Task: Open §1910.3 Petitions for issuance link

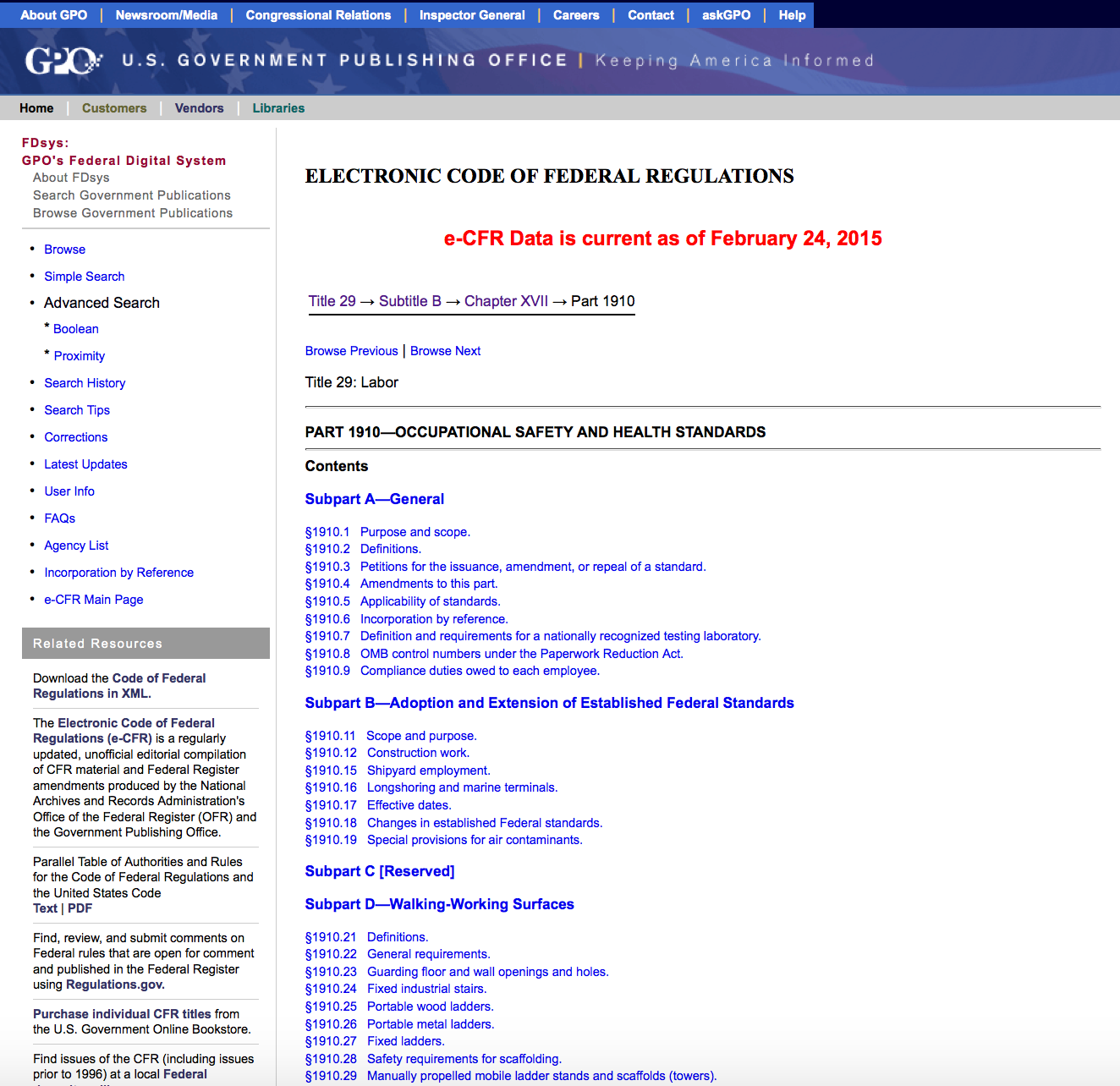Action: pos(505,567)
